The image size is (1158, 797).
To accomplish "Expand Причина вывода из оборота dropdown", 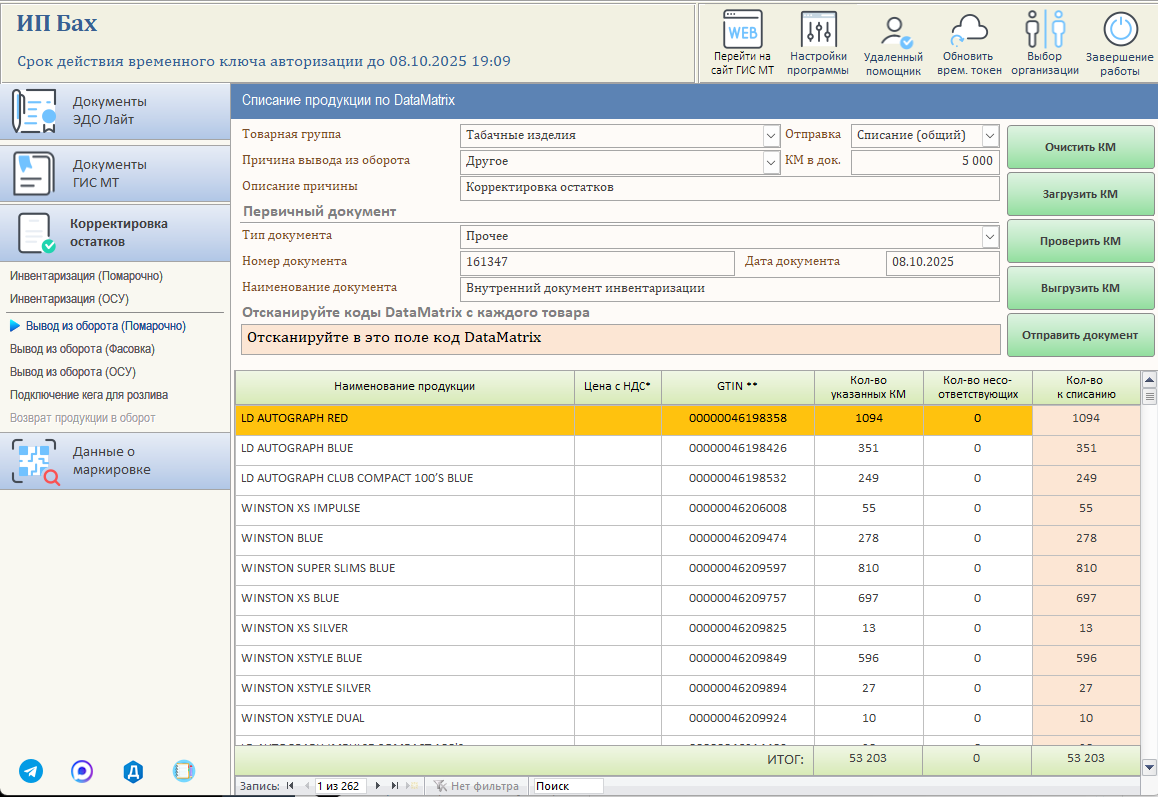I will point(770,162).
